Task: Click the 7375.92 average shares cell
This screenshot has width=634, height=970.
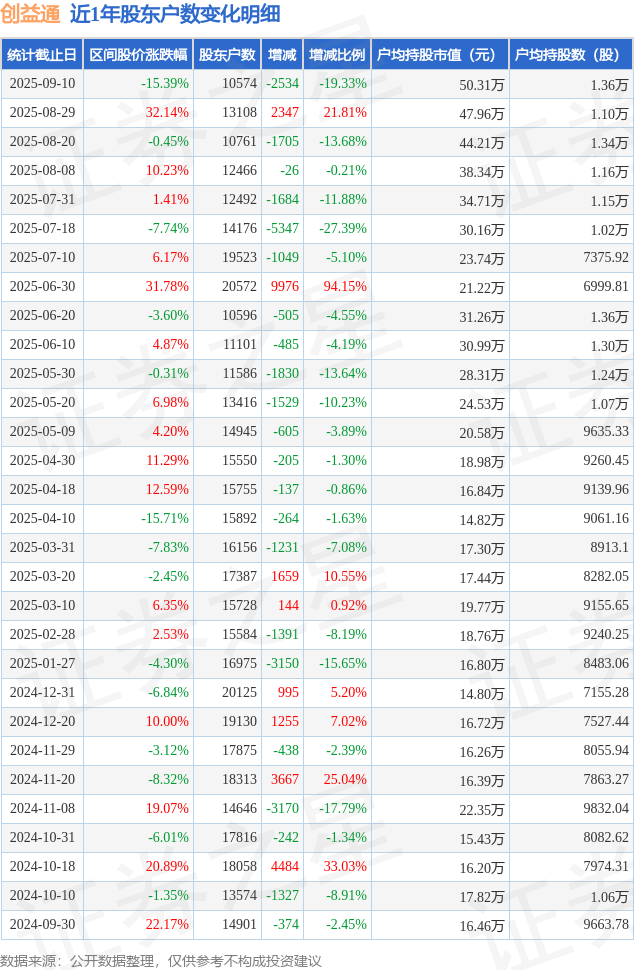Action: pyautogui.click(x=606, y=257)
